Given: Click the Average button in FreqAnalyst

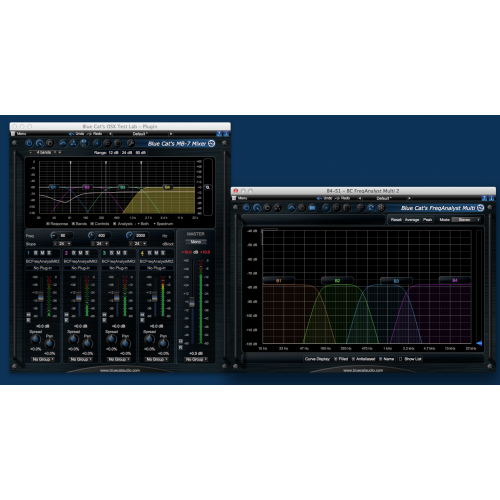Looking at the screenshot, I should [x=412, y=220].
